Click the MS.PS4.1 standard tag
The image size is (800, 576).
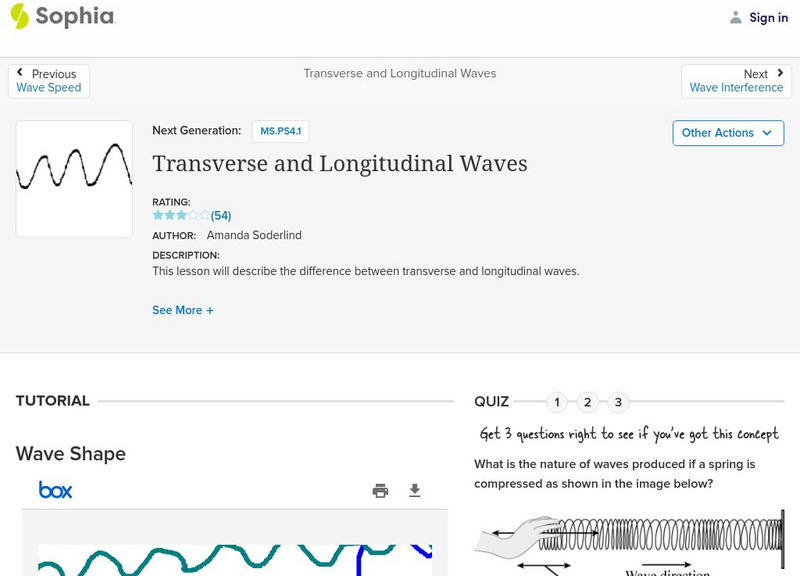pos(279,131)
